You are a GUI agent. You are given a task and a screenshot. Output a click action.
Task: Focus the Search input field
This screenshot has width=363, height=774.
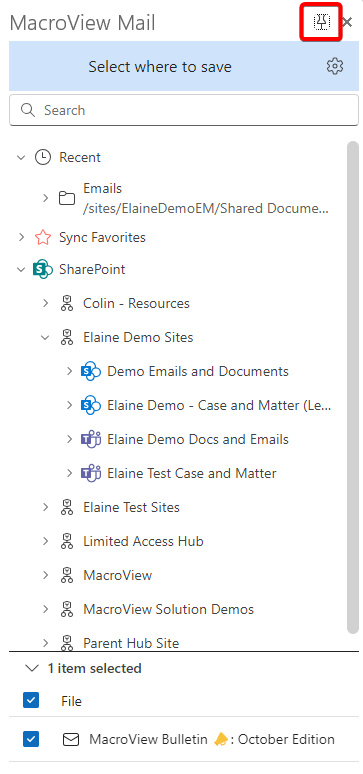point(184,110)
